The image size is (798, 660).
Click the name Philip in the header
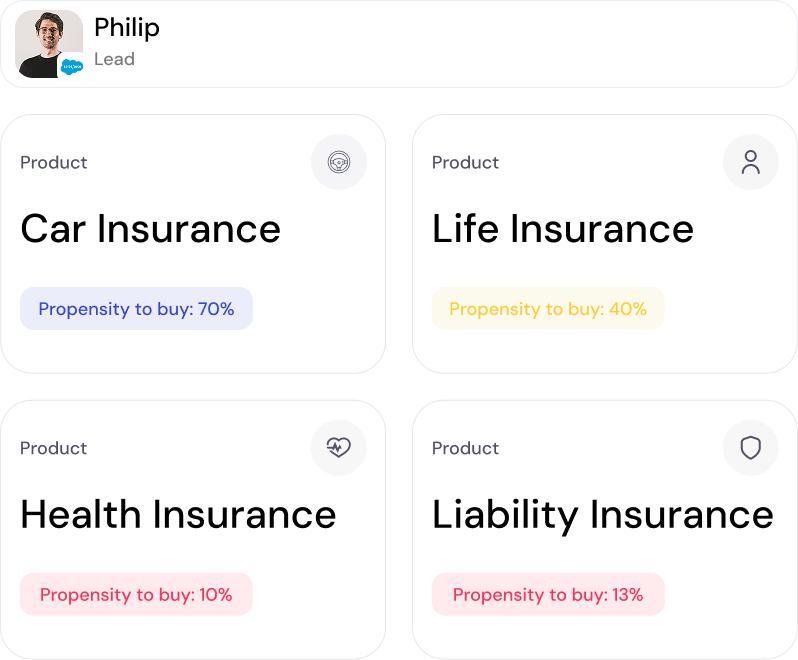coord(127,28)
